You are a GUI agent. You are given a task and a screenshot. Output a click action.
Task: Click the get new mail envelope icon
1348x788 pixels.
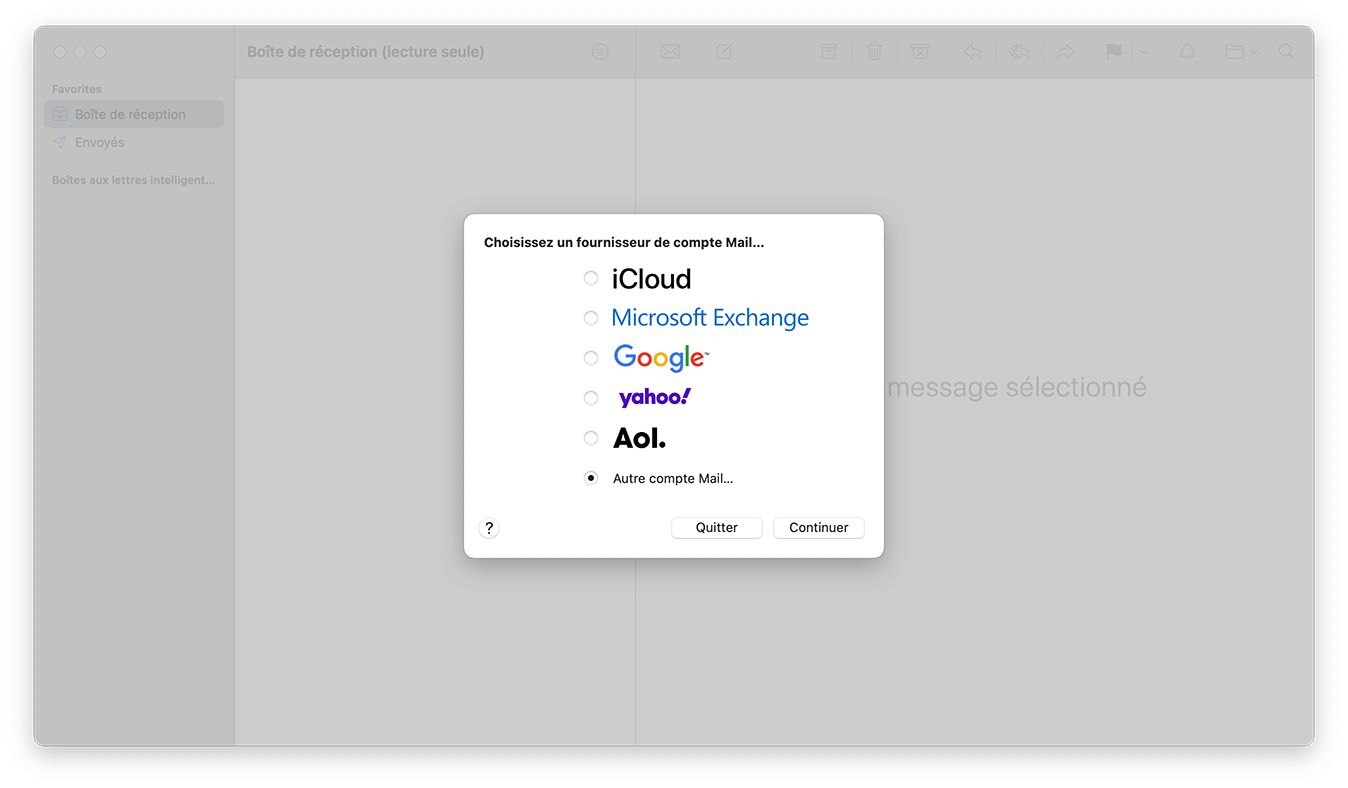(x=670, y=52)
